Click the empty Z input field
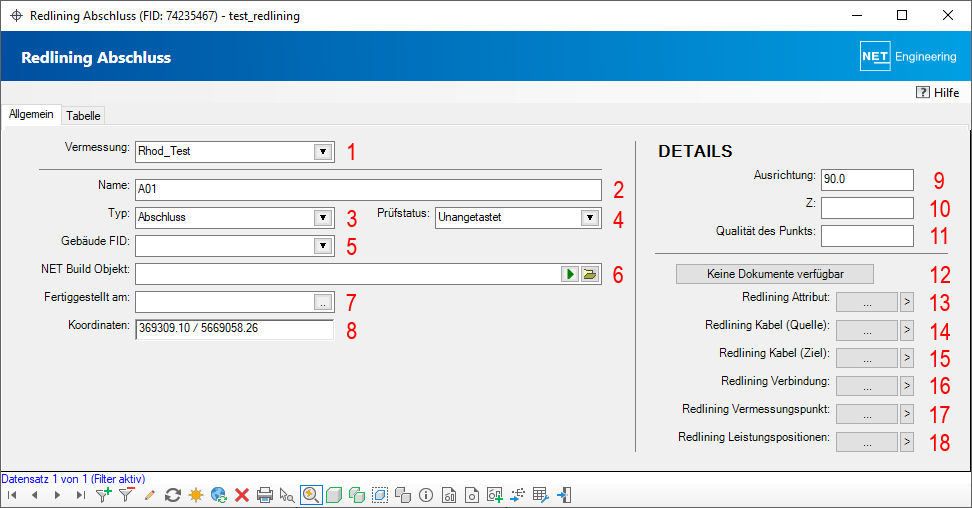The height and width of the screenshot is (508, 972). pyautogui.click(x=867, y=208)
